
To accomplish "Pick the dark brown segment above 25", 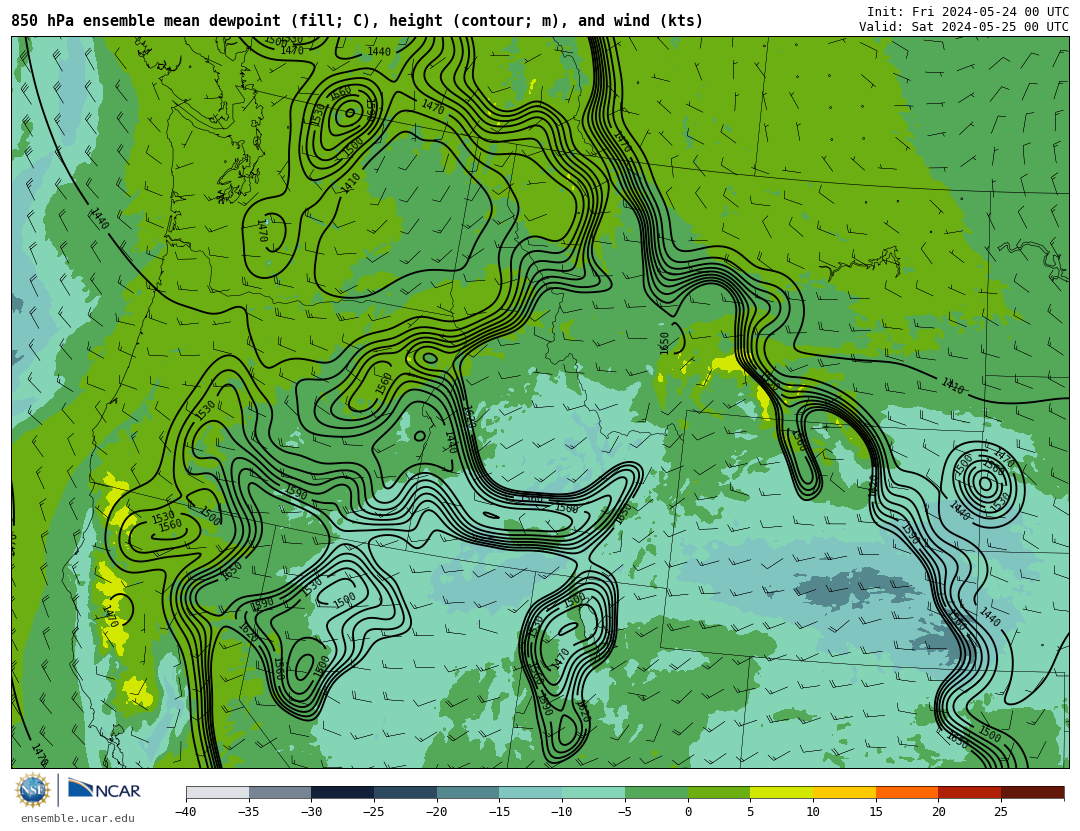I will coord(1032,792).
